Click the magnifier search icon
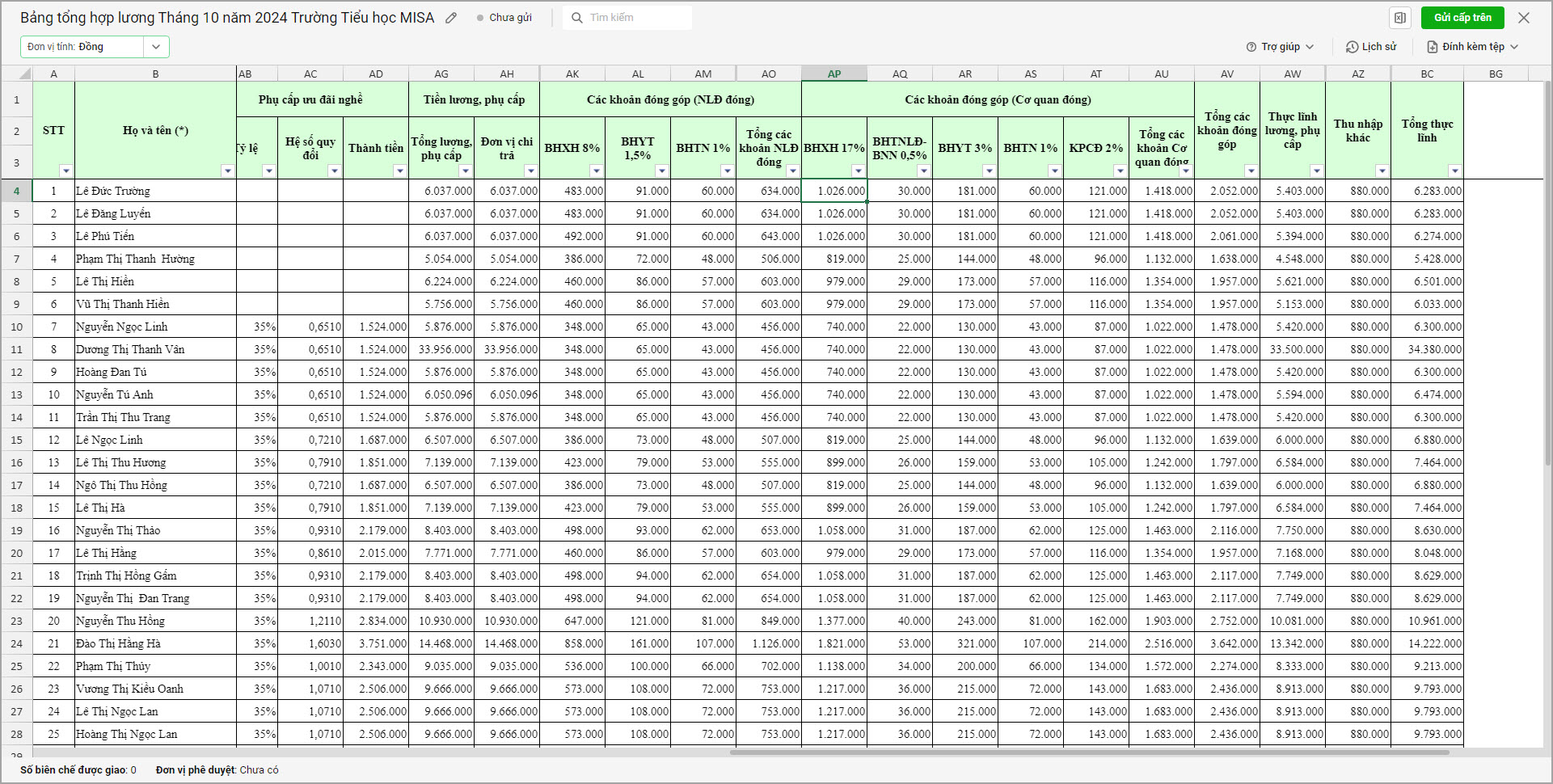This screenshot has height=784, width=1553. pos(577,18)
